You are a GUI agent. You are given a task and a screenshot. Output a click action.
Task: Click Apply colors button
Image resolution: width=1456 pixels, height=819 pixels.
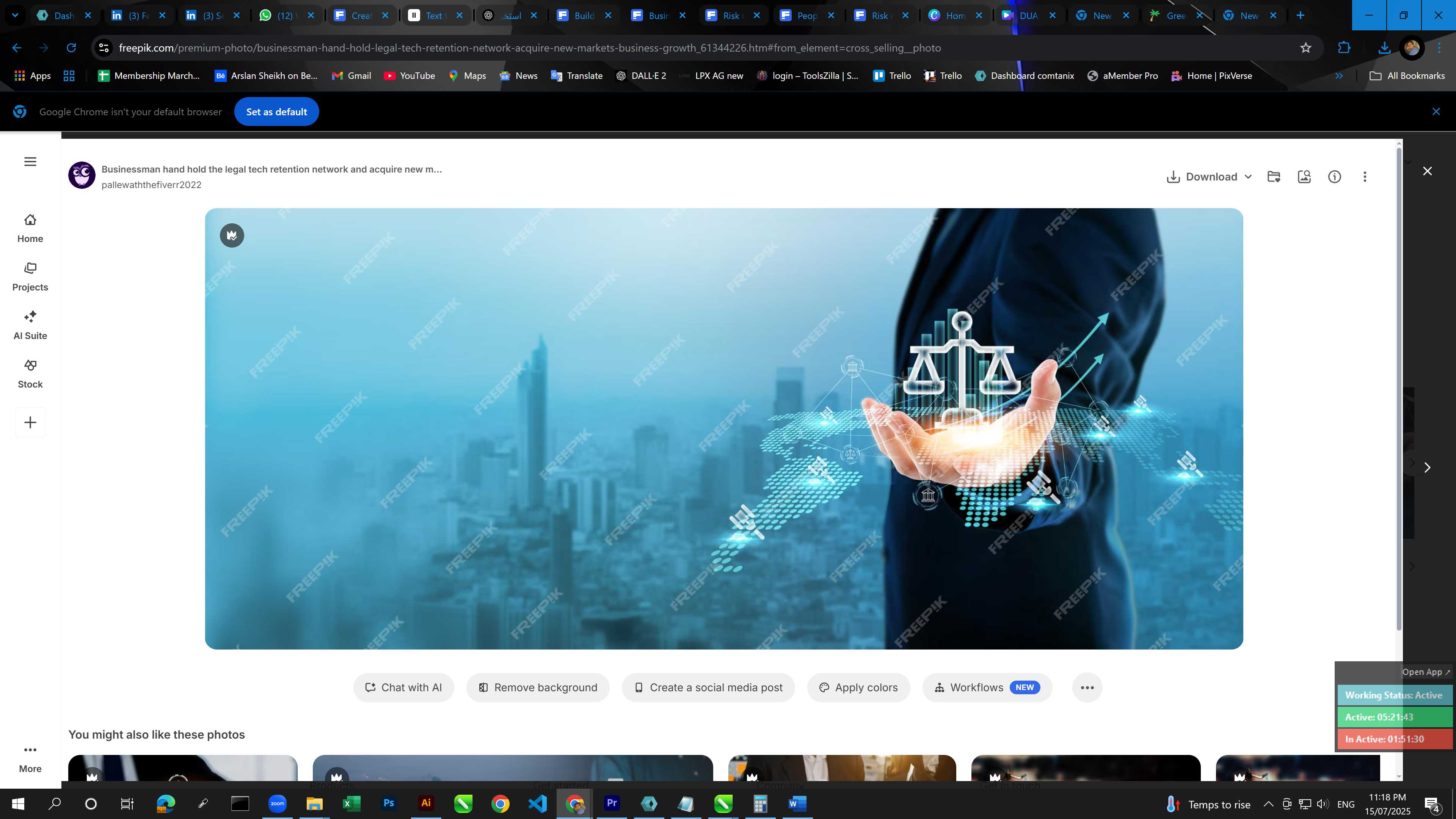858,687
